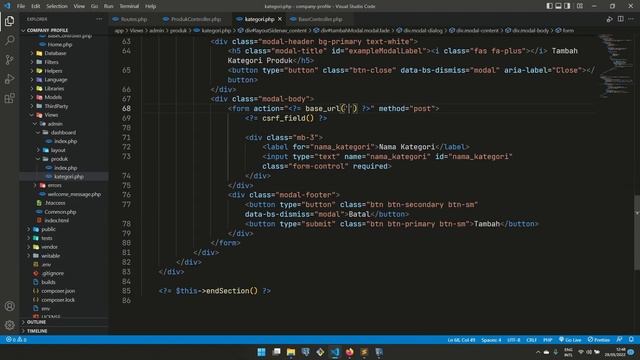Screen dimensions: 640x360
Task: Open File Explorer from the taskbar
Action: 291,352
